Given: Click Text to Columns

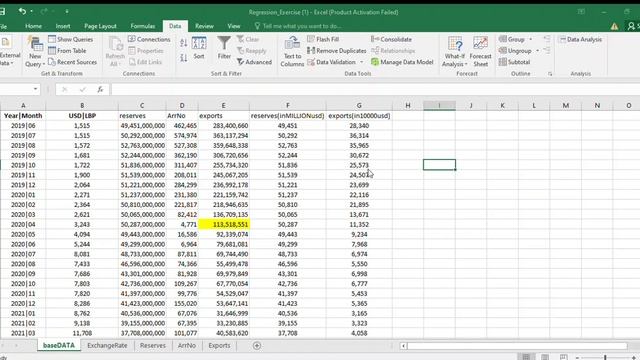Looking at the screenshot, I should tap(292, 51).
